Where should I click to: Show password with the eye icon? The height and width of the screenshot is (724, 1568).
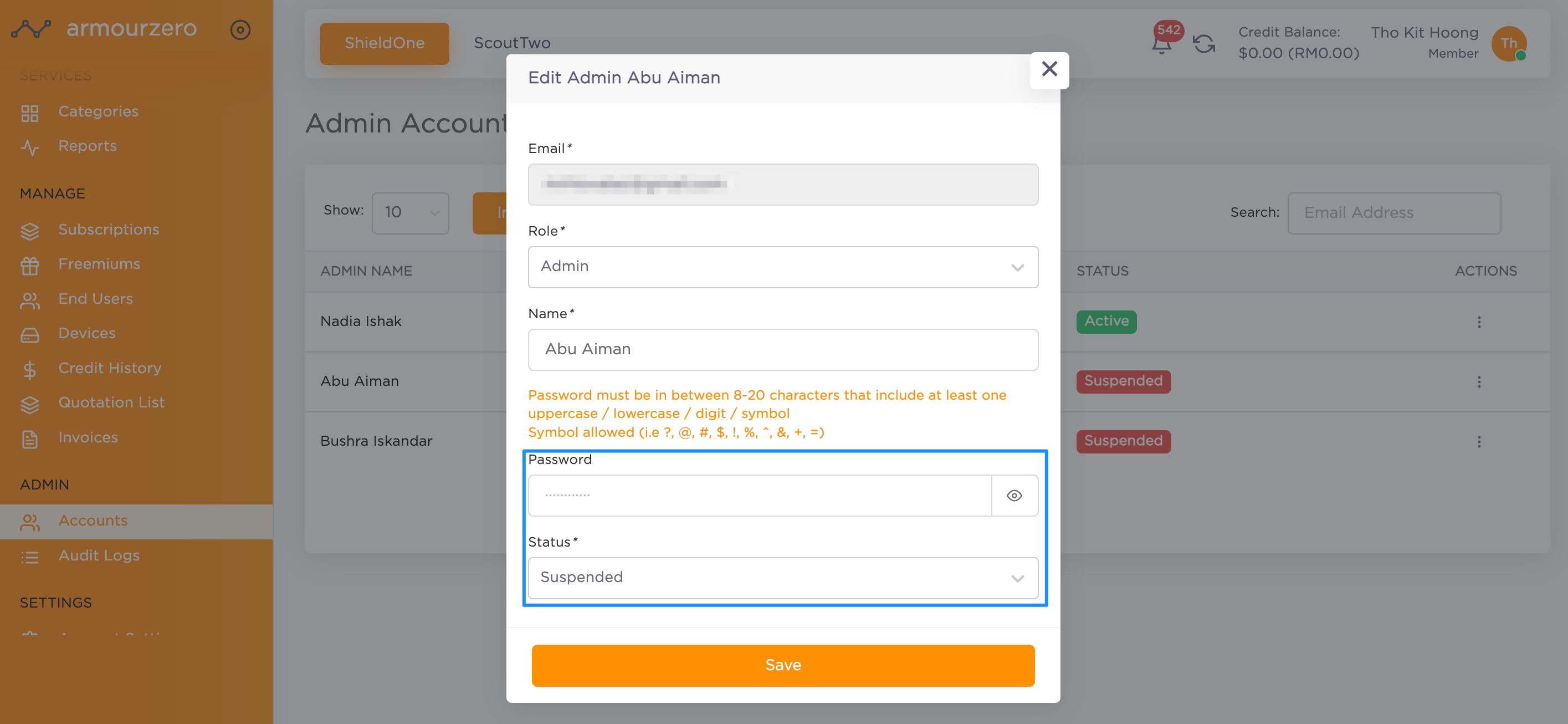1014,495
